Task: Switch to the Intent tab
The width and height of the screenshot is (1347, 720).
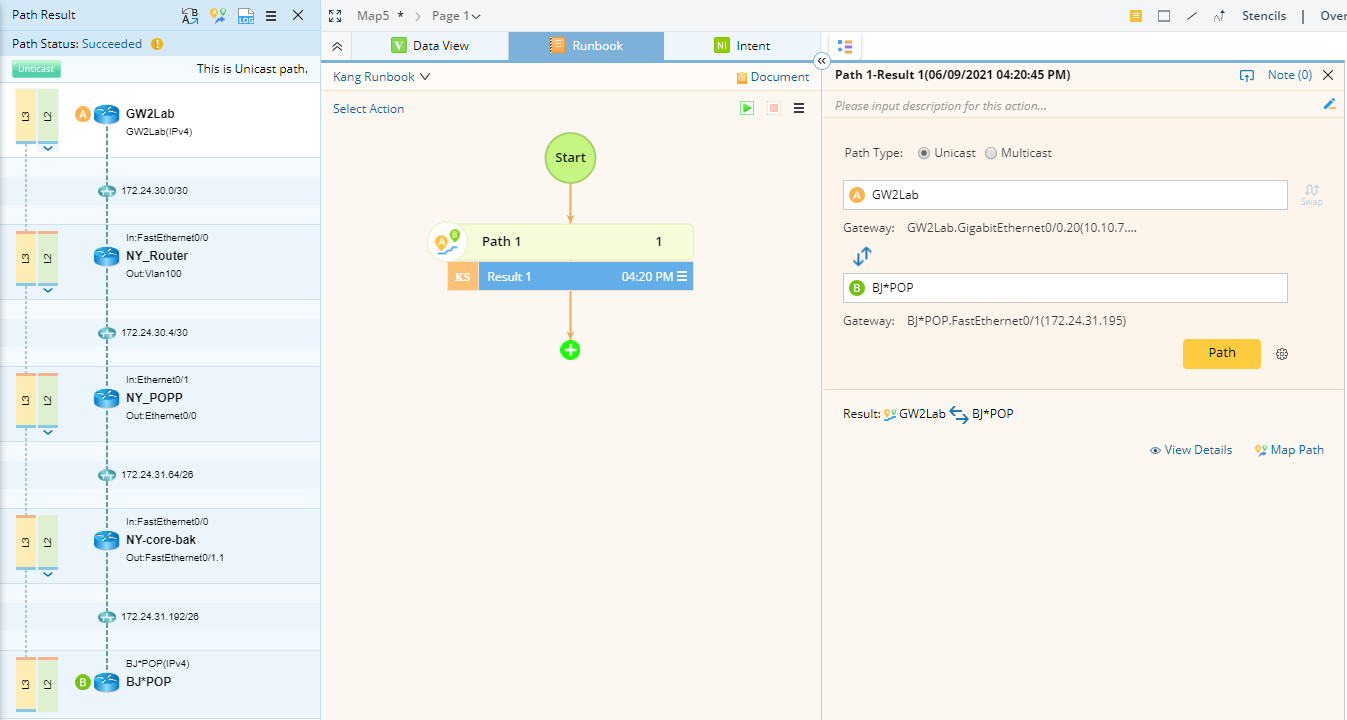Action: click(x=742, y=46)
